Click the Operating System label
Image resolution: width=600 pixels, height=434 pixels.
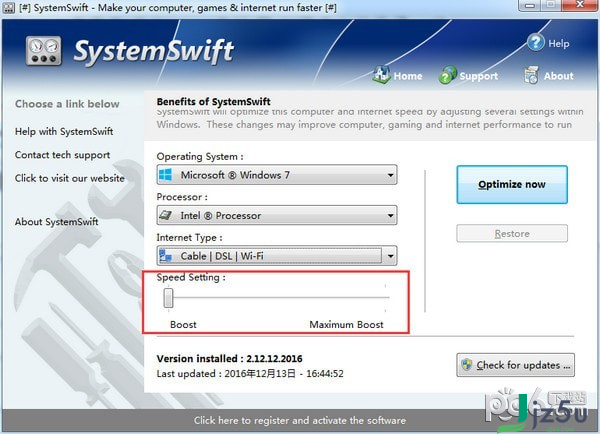(200, 157)
